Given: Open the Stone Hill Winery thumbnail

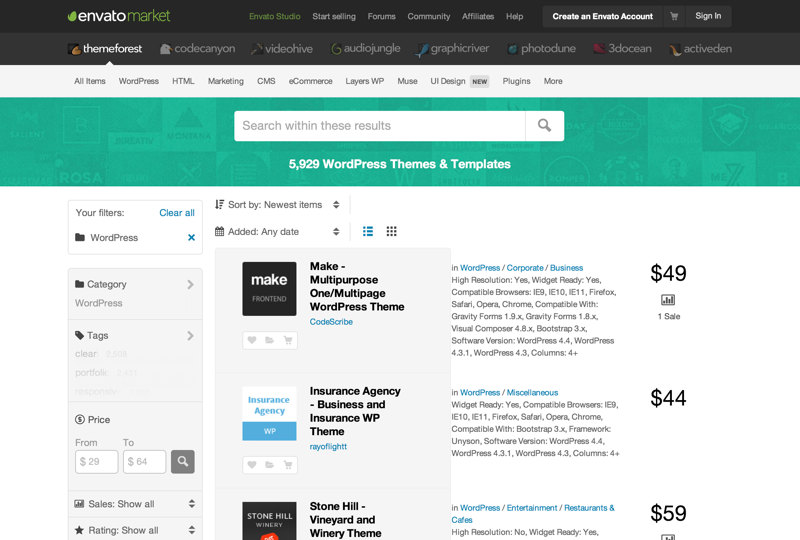Looking at the screenshot, I should (269, 521).
